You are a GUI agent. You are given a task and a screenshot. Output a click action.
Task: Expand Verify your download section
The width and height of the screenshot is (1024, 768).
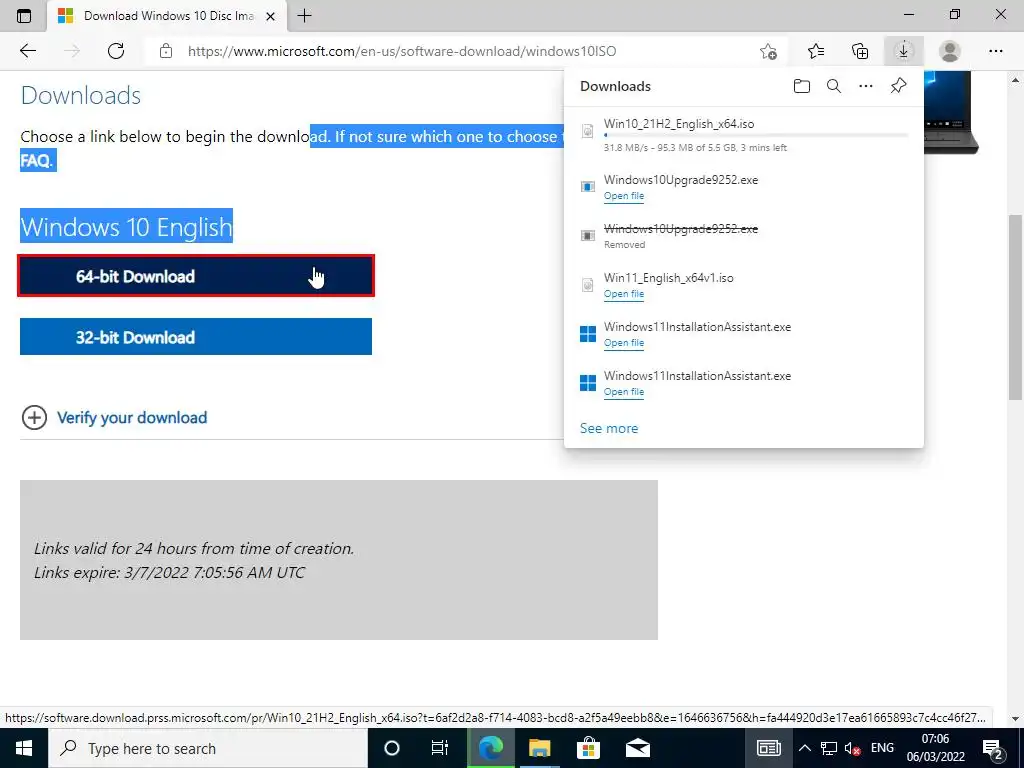pyautogui.click(x=114, y=417)
